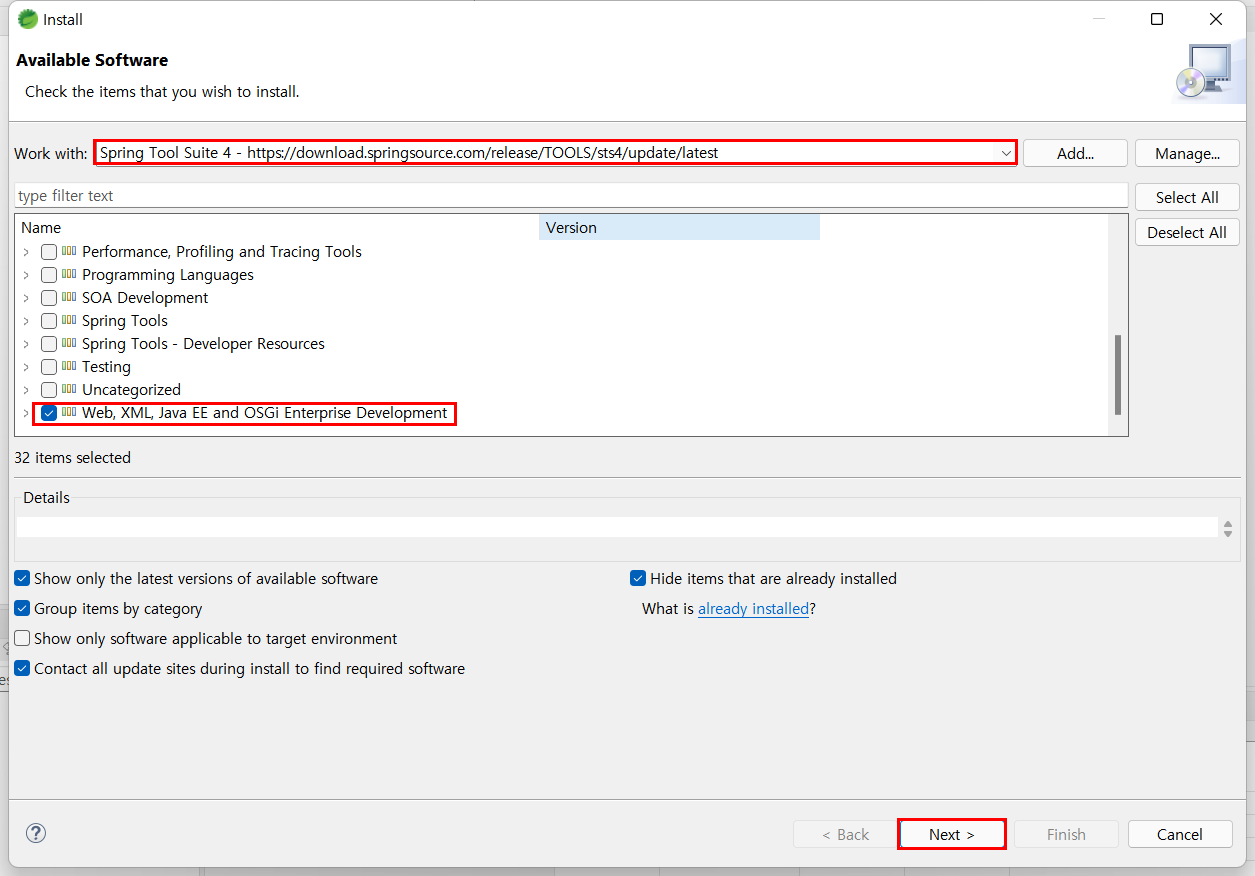
Task: Click category icon beside Performance, Profiling and Tracing Tools
Action: (69, 251)
